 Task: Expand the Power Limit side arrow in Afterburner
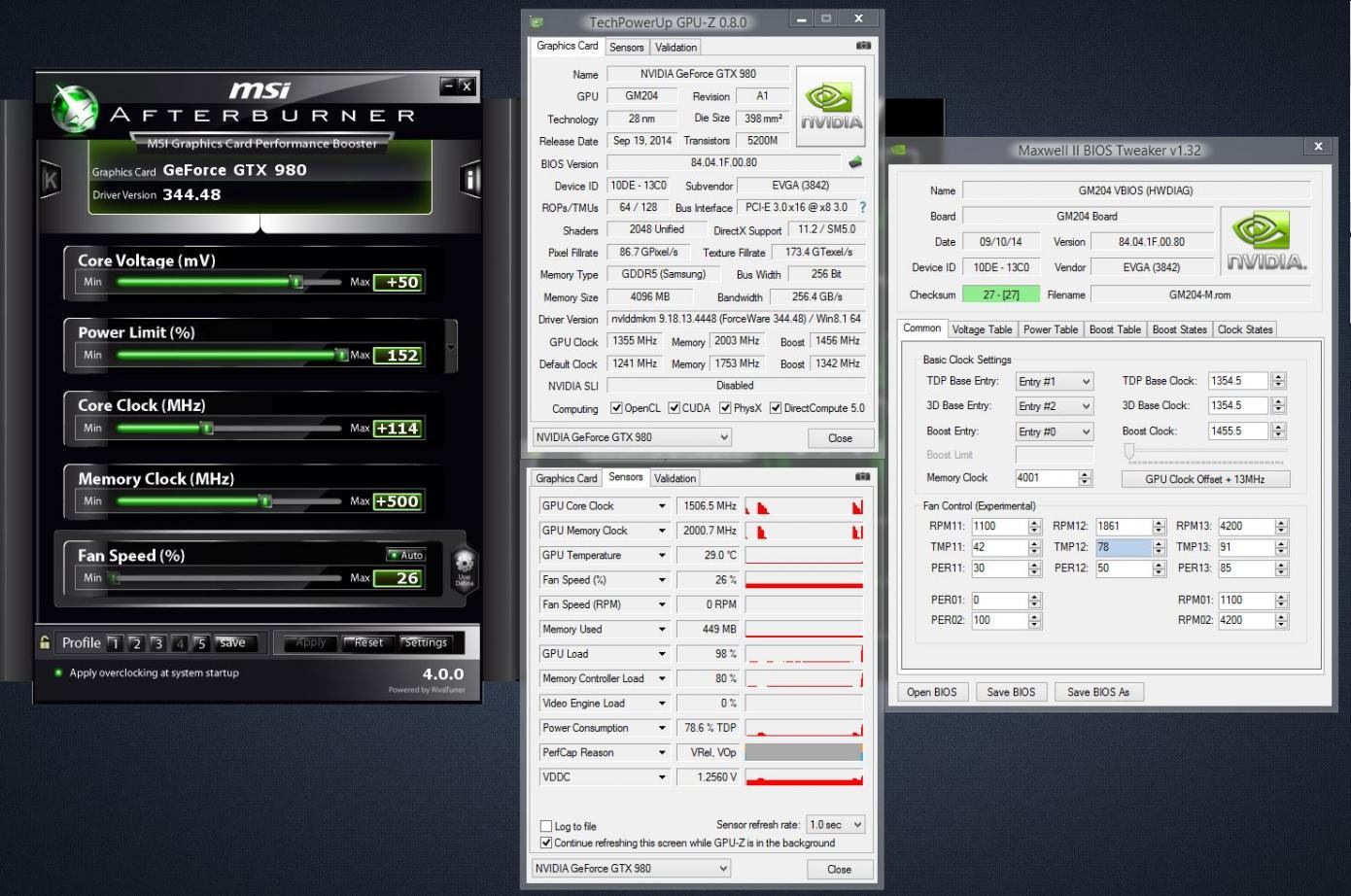click(451, 347)
